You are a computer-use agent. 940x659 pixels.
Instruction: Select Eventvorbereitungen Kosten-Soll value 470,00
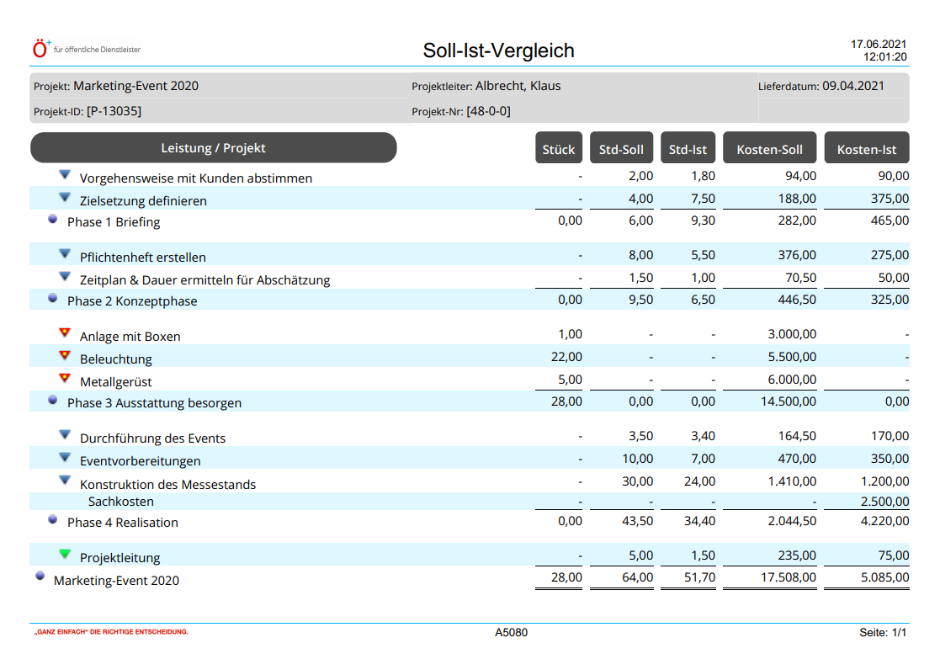[x=797, y=459]
